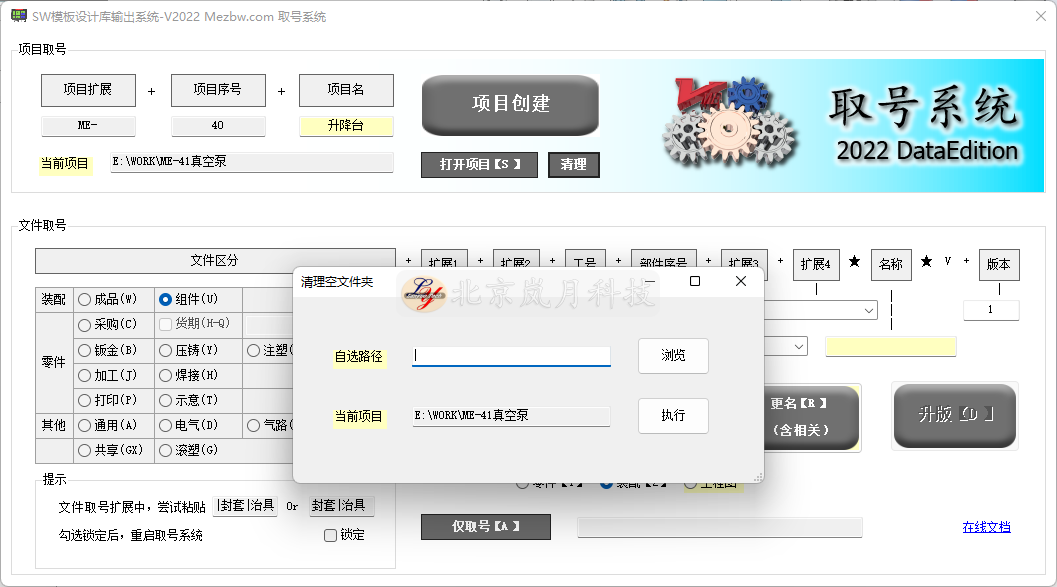The image size is (1057, 587).
Task: Enable the 锁定 checkbox
Action: pos(331,535)
